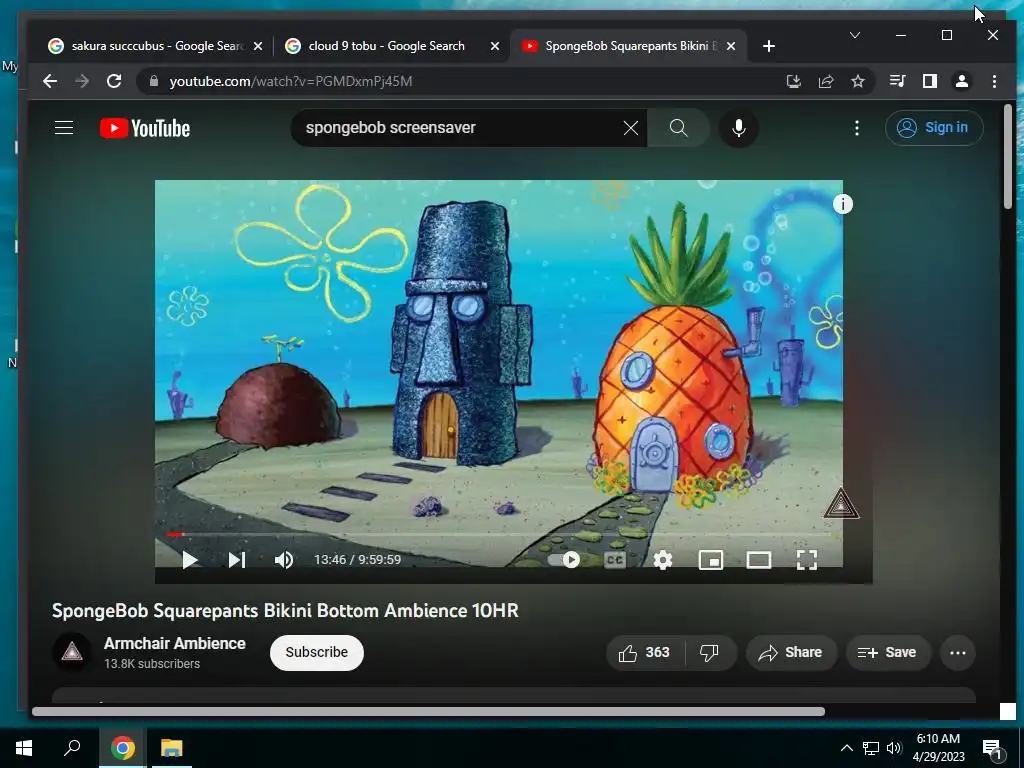The image size is (1024, 768).
Task: View site information lock icon
Action: click(x=154, y=81)
